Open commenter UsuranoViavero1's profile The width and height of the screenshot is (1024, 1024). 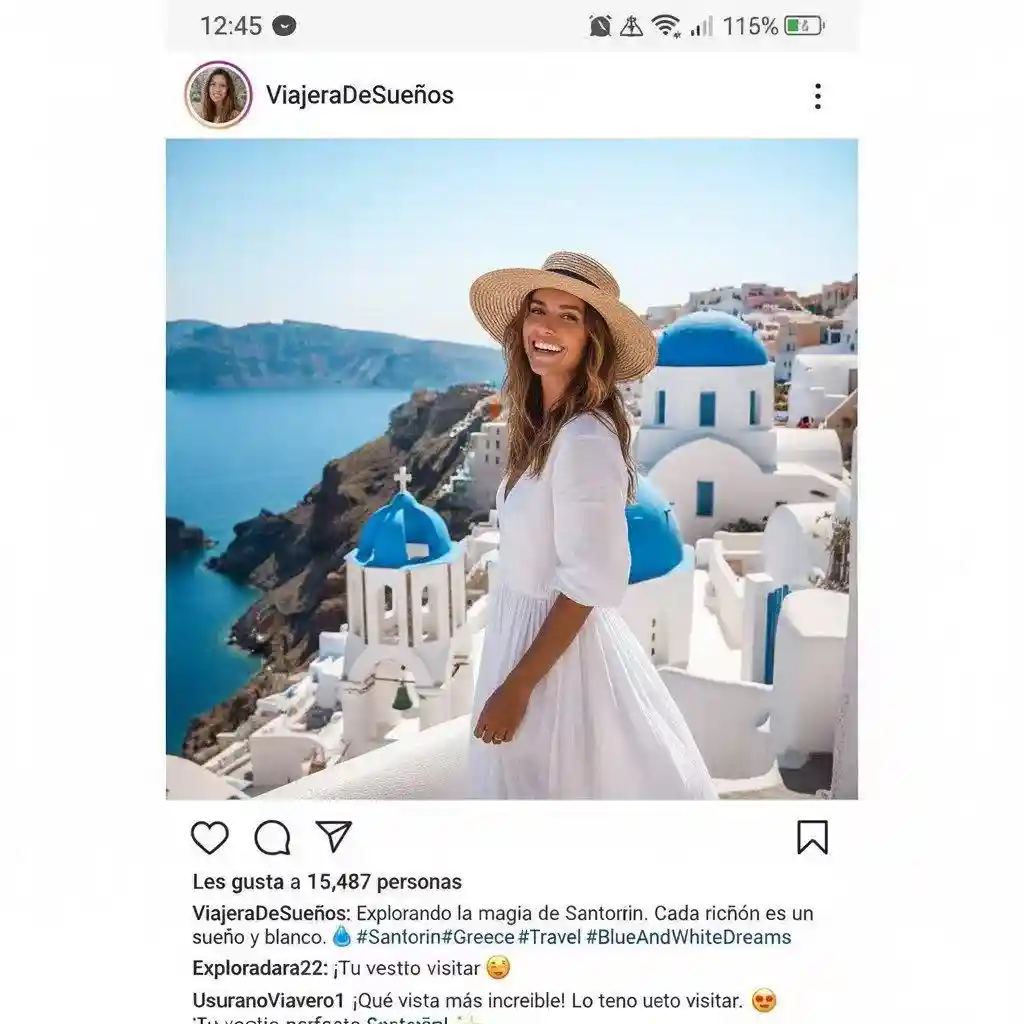click(x=268, y=1001)
